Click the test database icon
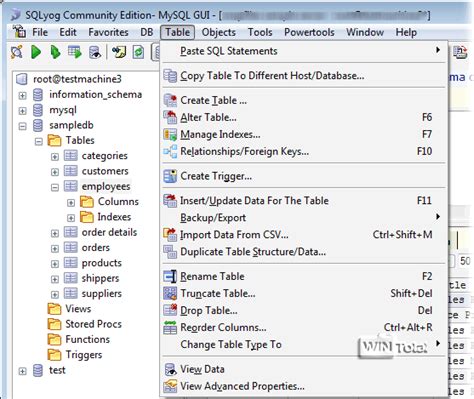474x399 pixels. pos(38,370)
